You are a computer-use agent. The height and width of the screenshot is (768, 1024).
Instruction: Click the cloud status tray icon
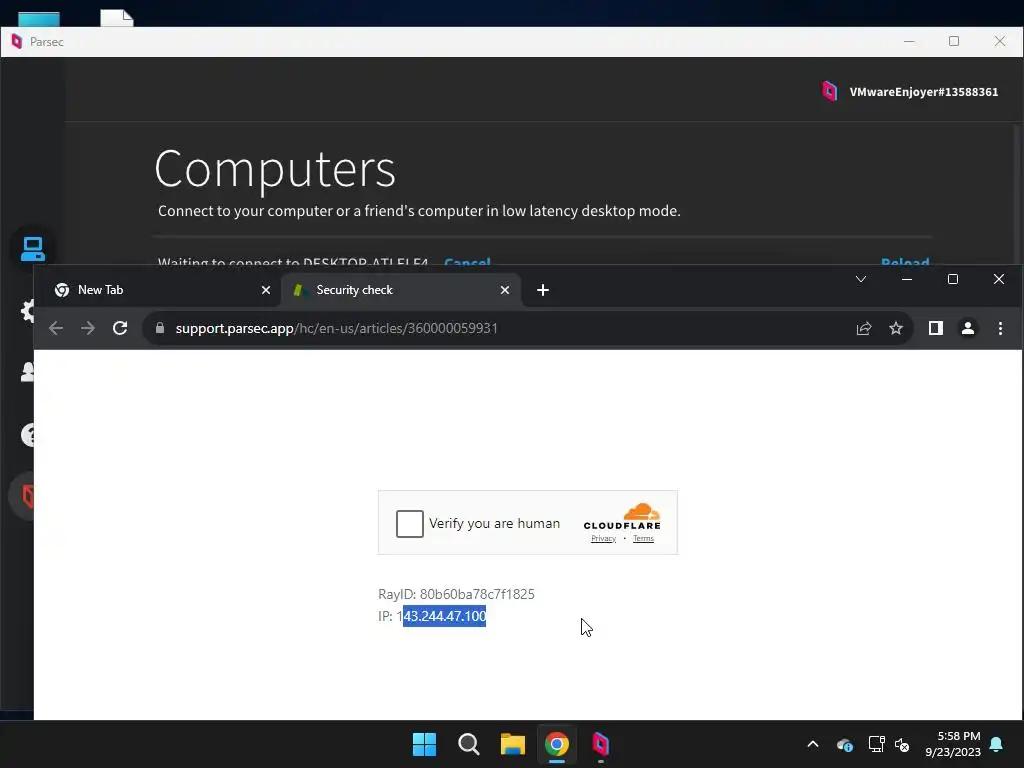tap(844, 744)
